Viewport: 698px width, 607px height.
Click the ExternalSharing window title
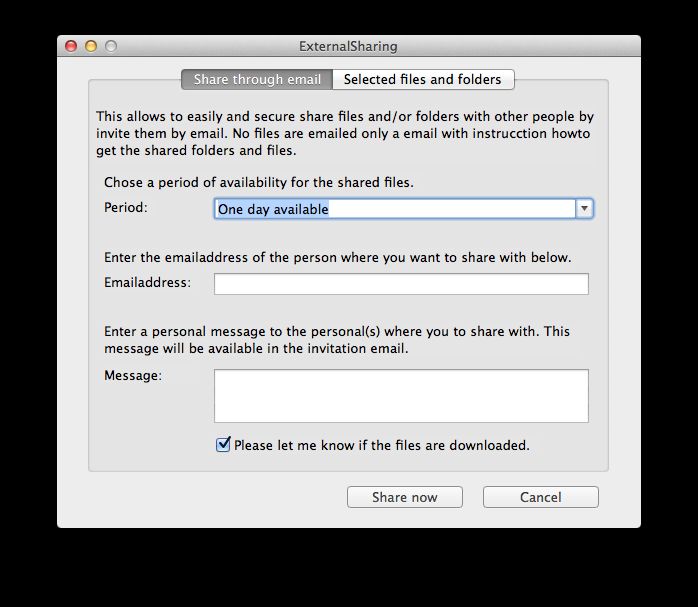point(348,46)
